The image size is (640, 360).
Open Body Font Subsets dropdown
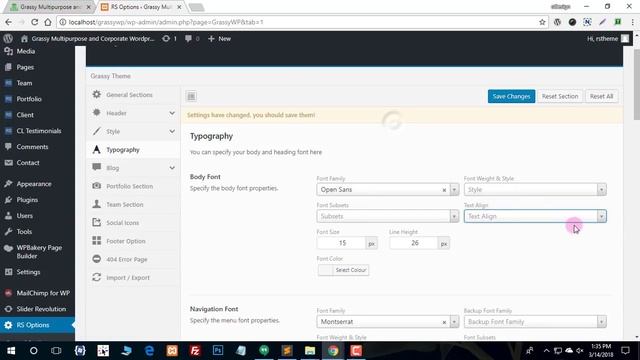pos(387,216)
